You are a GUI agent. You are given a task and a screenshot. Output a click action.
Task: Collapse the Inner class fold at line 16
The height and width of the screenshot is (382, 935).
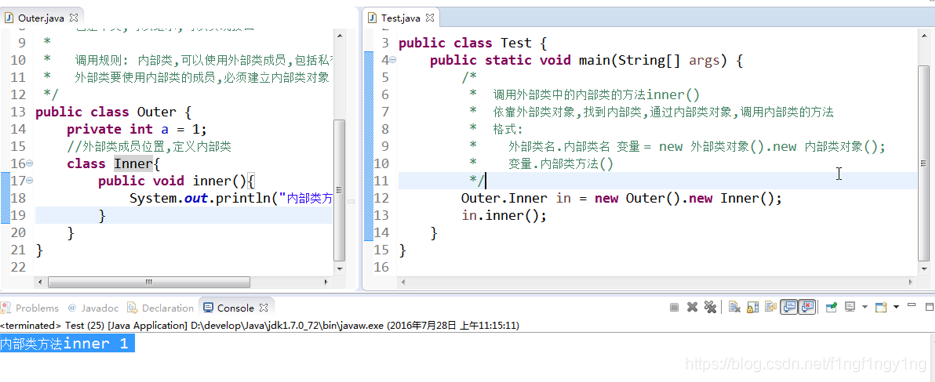[30, 163]
